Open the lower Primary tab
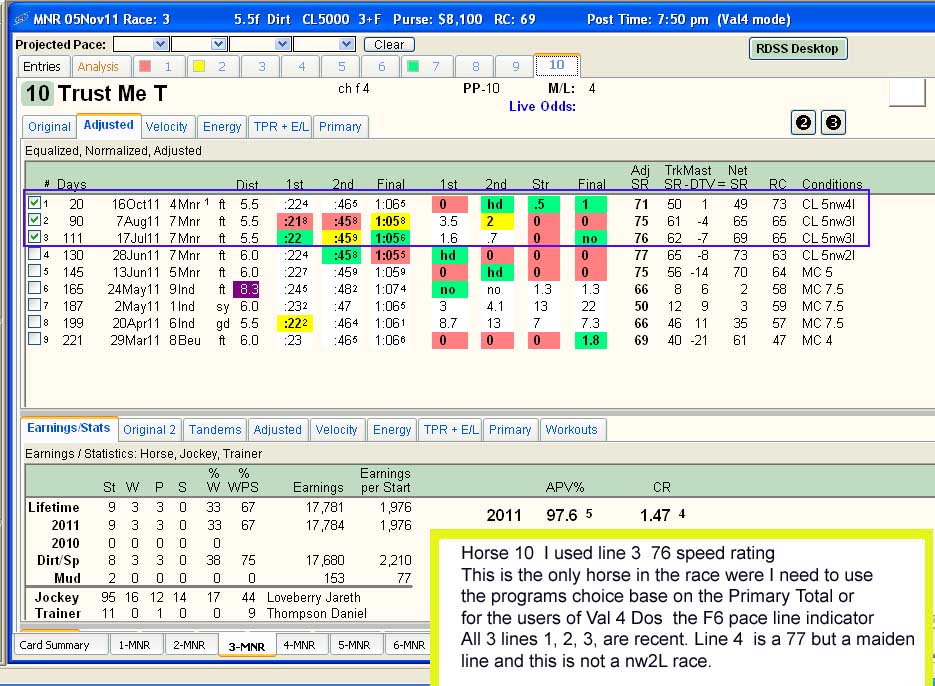935x686 pixels. (510, 429)
